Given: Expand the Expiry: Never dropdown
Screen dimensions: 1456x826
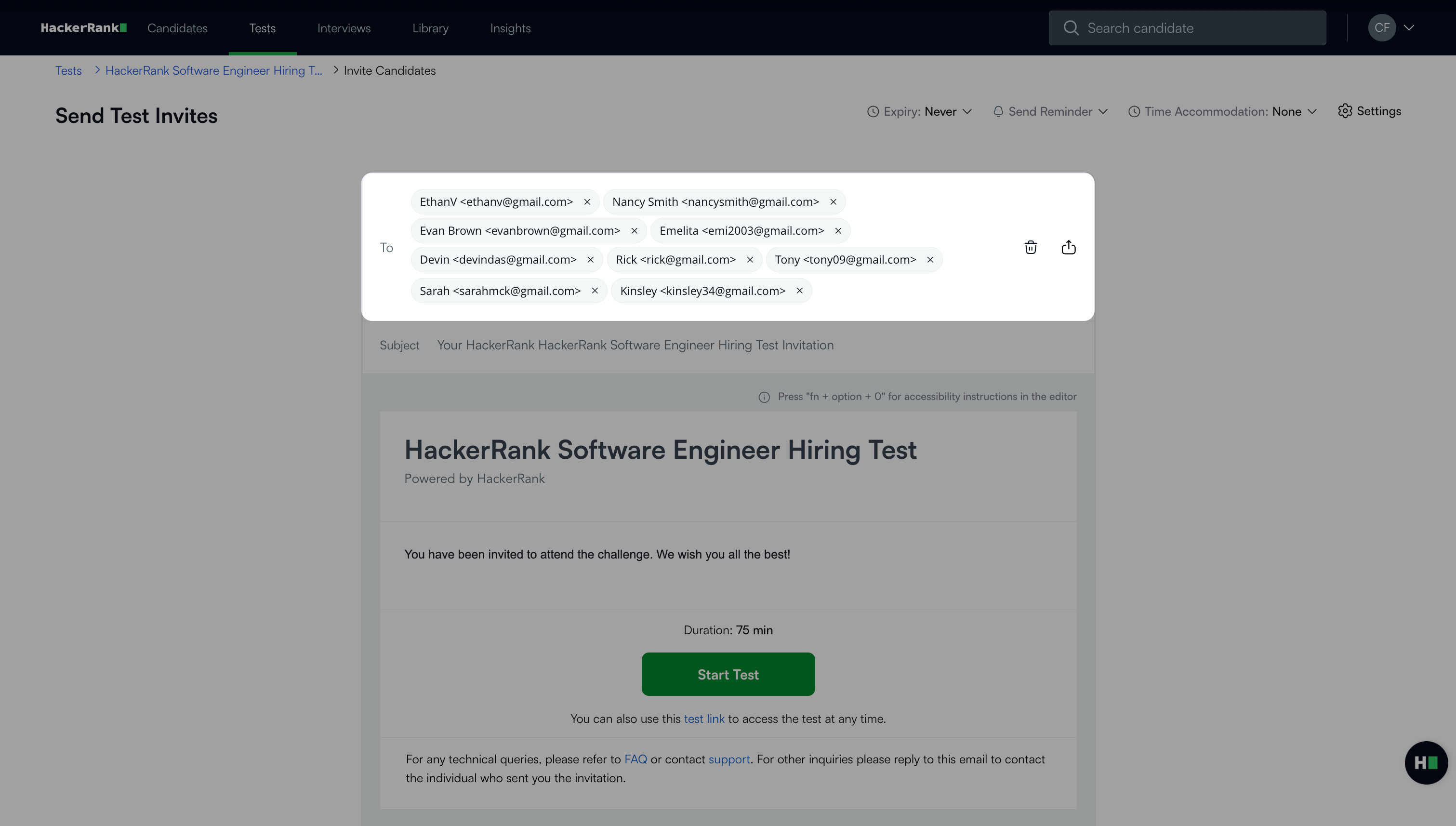Looking at the screenshot, I should (x=919, y=112).
